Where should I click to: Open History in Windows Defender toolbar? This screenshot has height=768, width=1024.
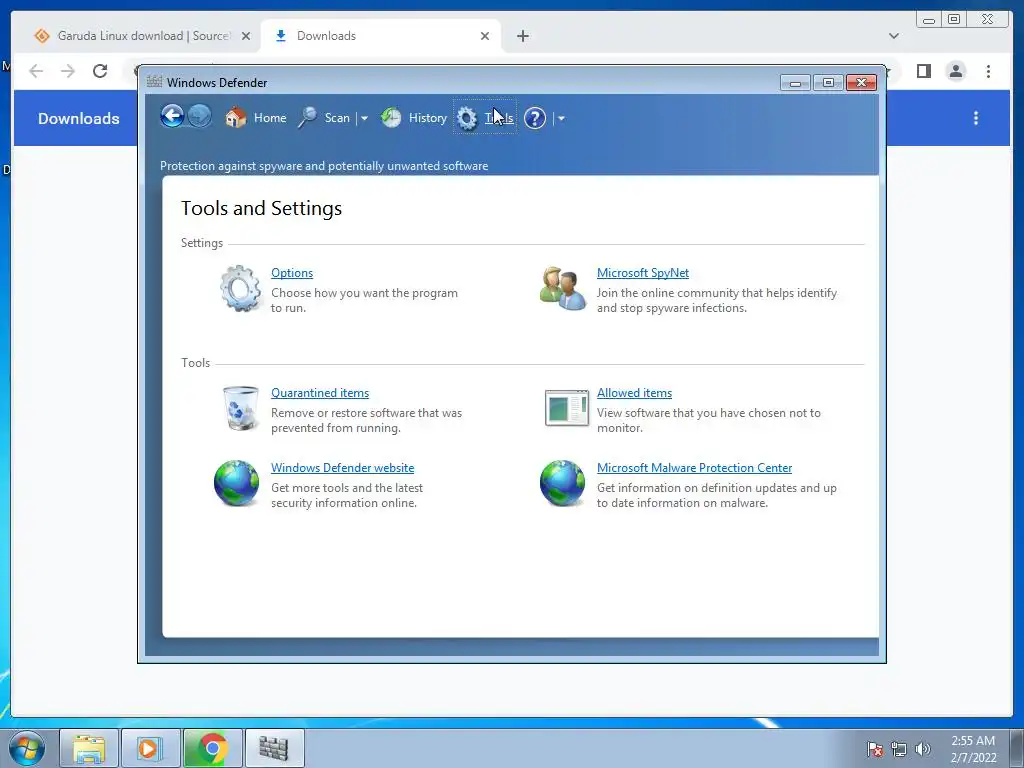point(427,118)
